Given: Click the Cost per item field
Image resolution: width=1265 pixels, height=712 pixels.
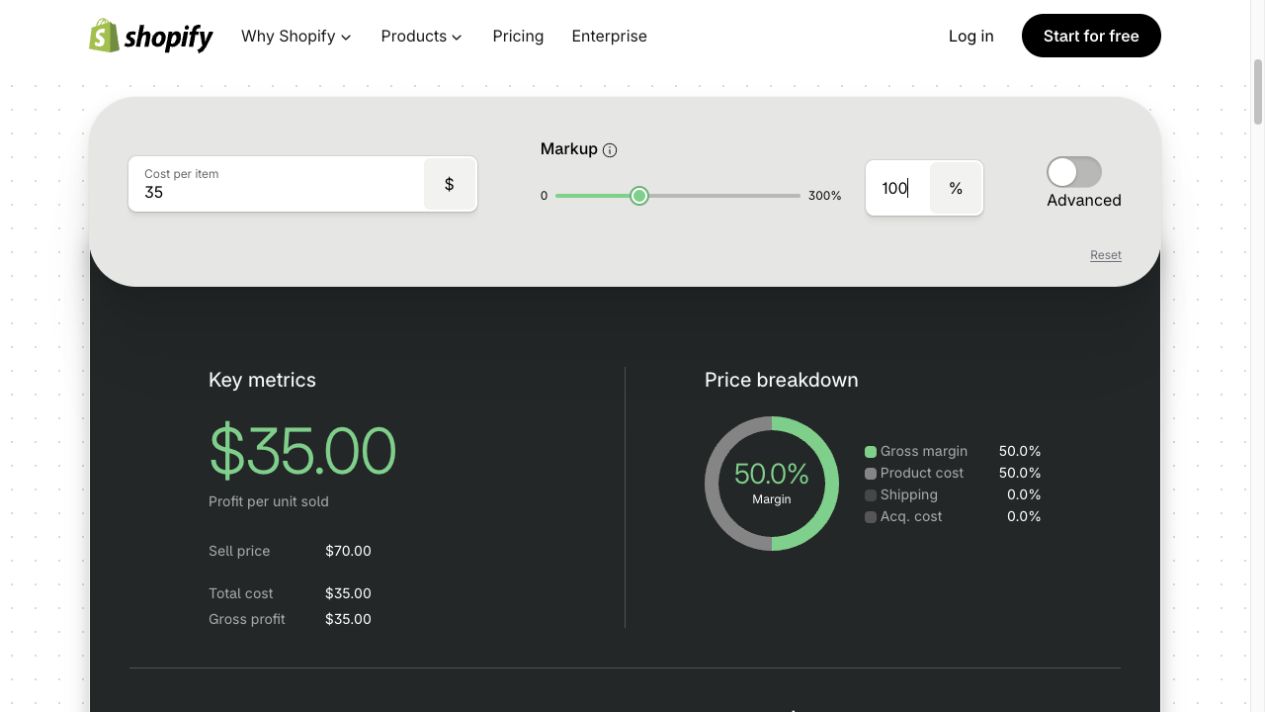Looking at the screenshot, I should (x=276, y=184).
